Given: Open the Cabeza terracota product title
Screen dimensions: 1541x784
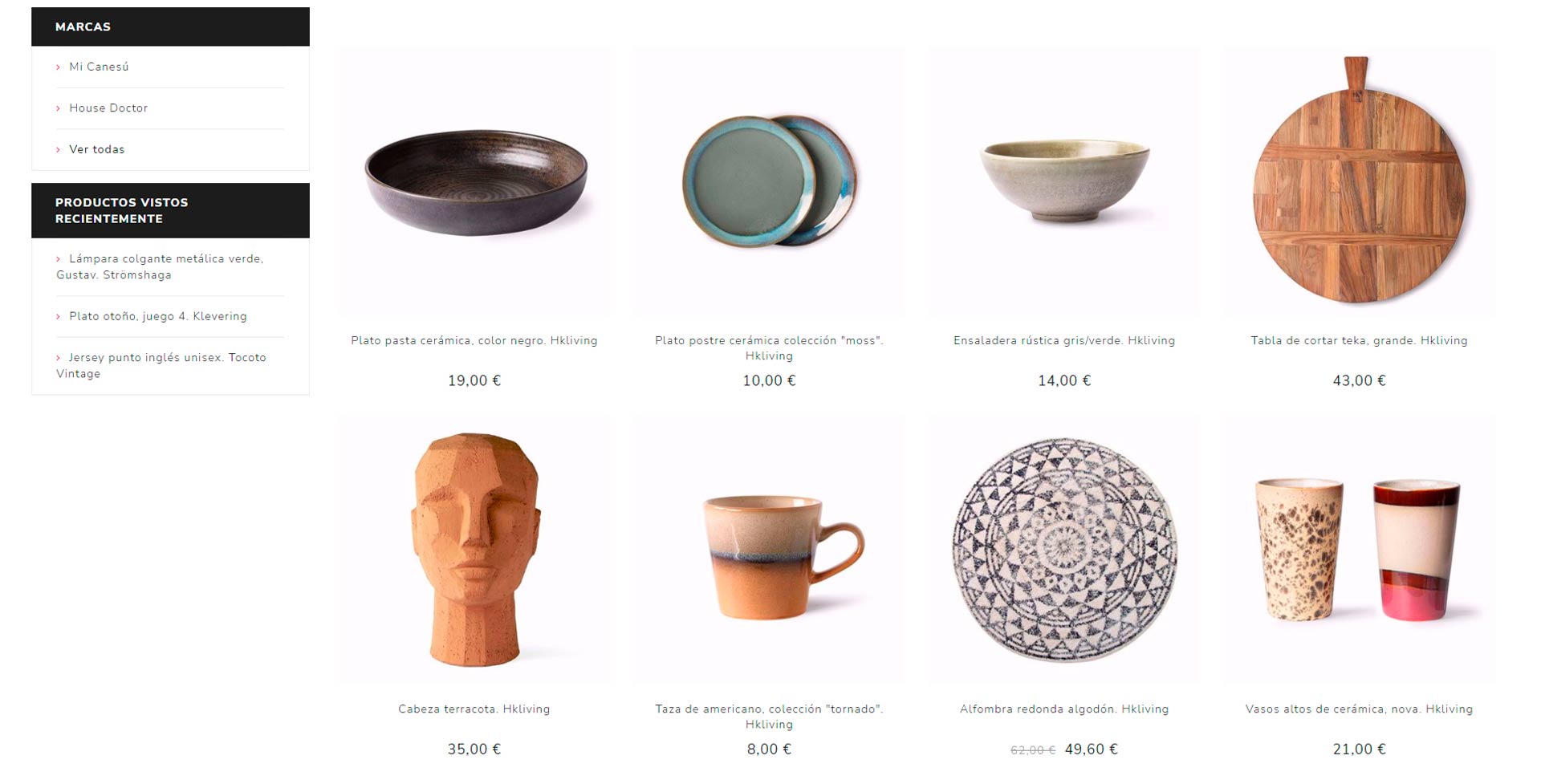Looking at the screenshot, I should click(474, 709).
